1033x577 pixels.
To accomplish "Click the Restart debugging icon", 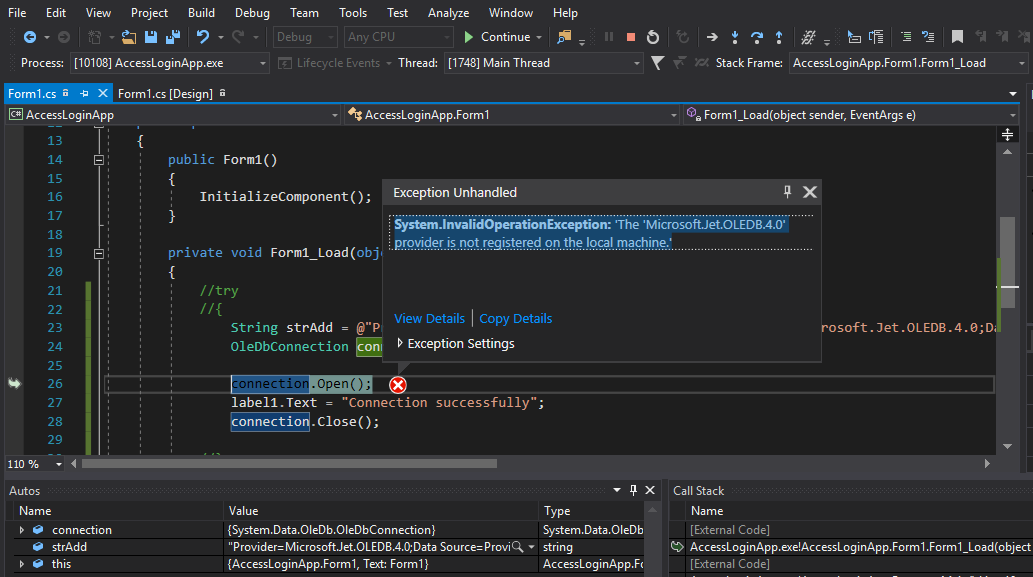I will (x=653, y=37).
